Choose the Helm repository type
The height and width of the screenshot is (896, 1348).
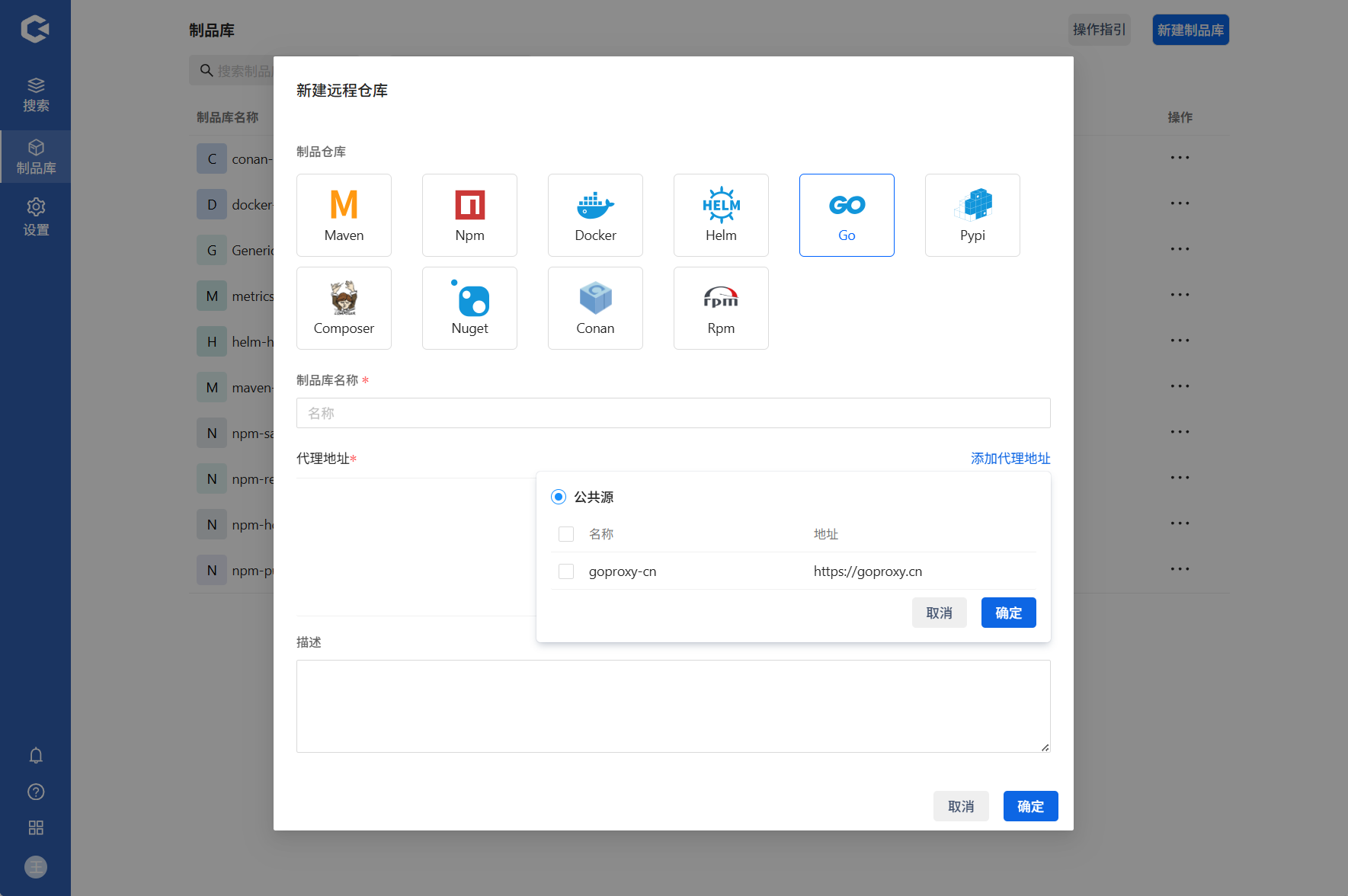click(721, 215)
